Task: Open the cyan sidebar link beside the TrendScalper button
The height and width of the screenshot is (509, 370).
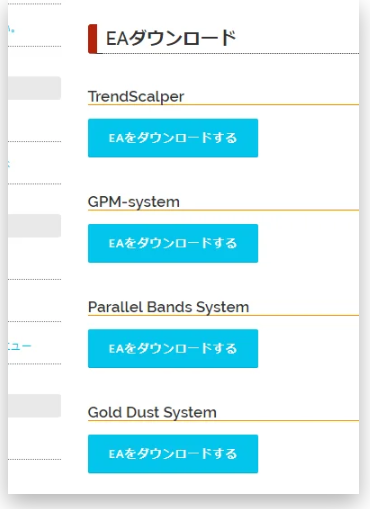Action: 9,163
